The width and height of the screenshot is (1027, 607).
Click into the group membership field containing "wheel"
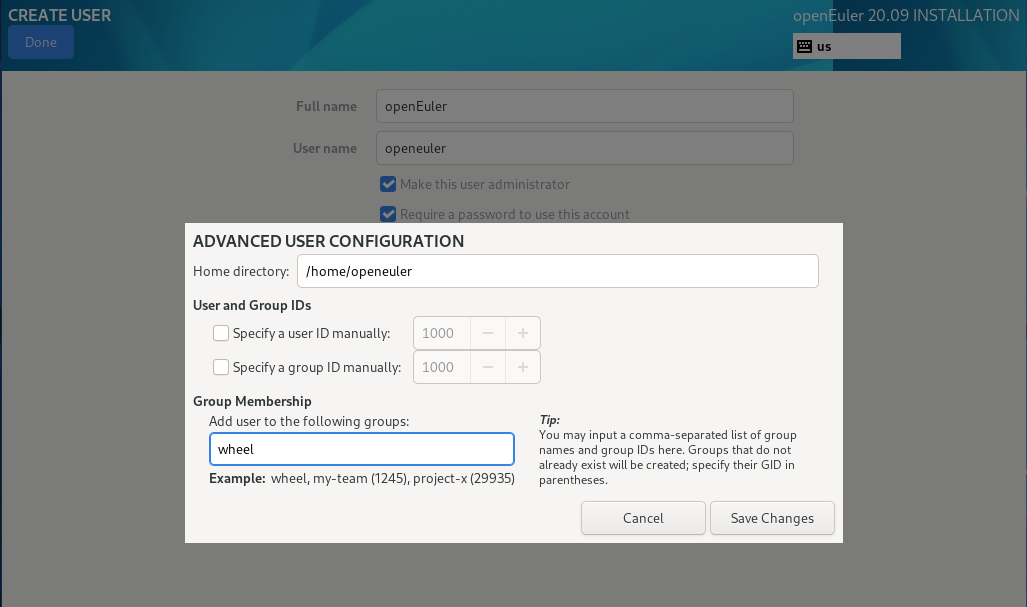361,449
